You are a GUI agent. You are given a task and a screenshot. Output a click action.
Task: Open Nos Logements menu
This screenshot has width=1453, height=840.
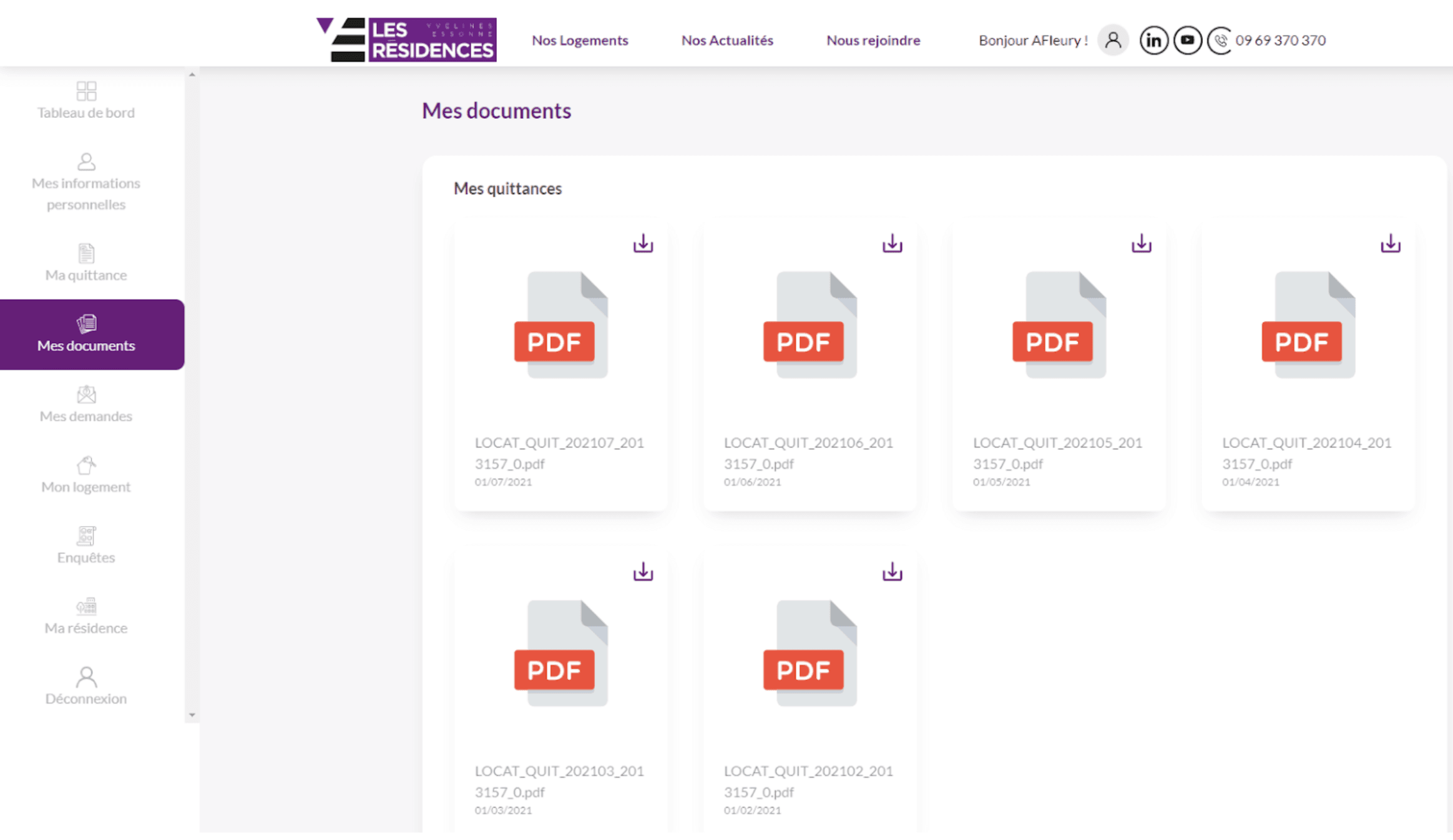click(580, 41)
